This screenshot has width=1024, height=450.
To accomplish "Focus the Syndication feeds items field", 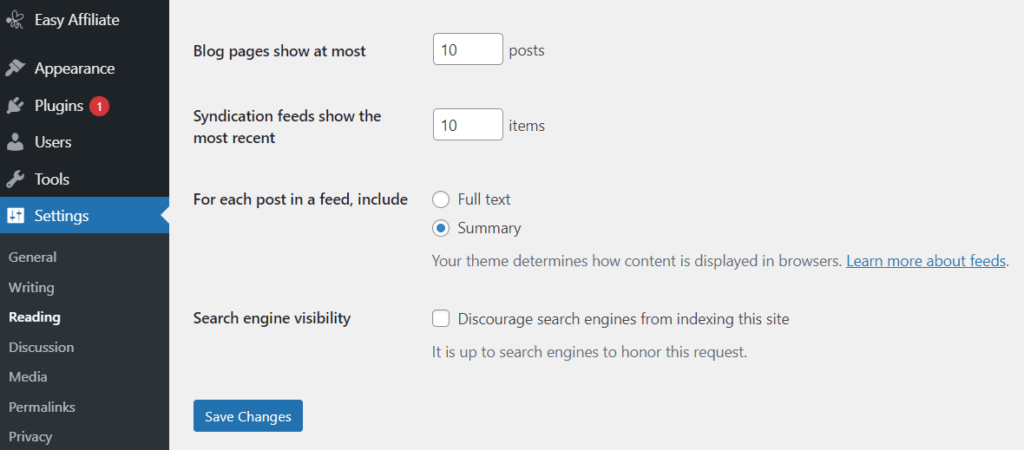I will point(468,125).
